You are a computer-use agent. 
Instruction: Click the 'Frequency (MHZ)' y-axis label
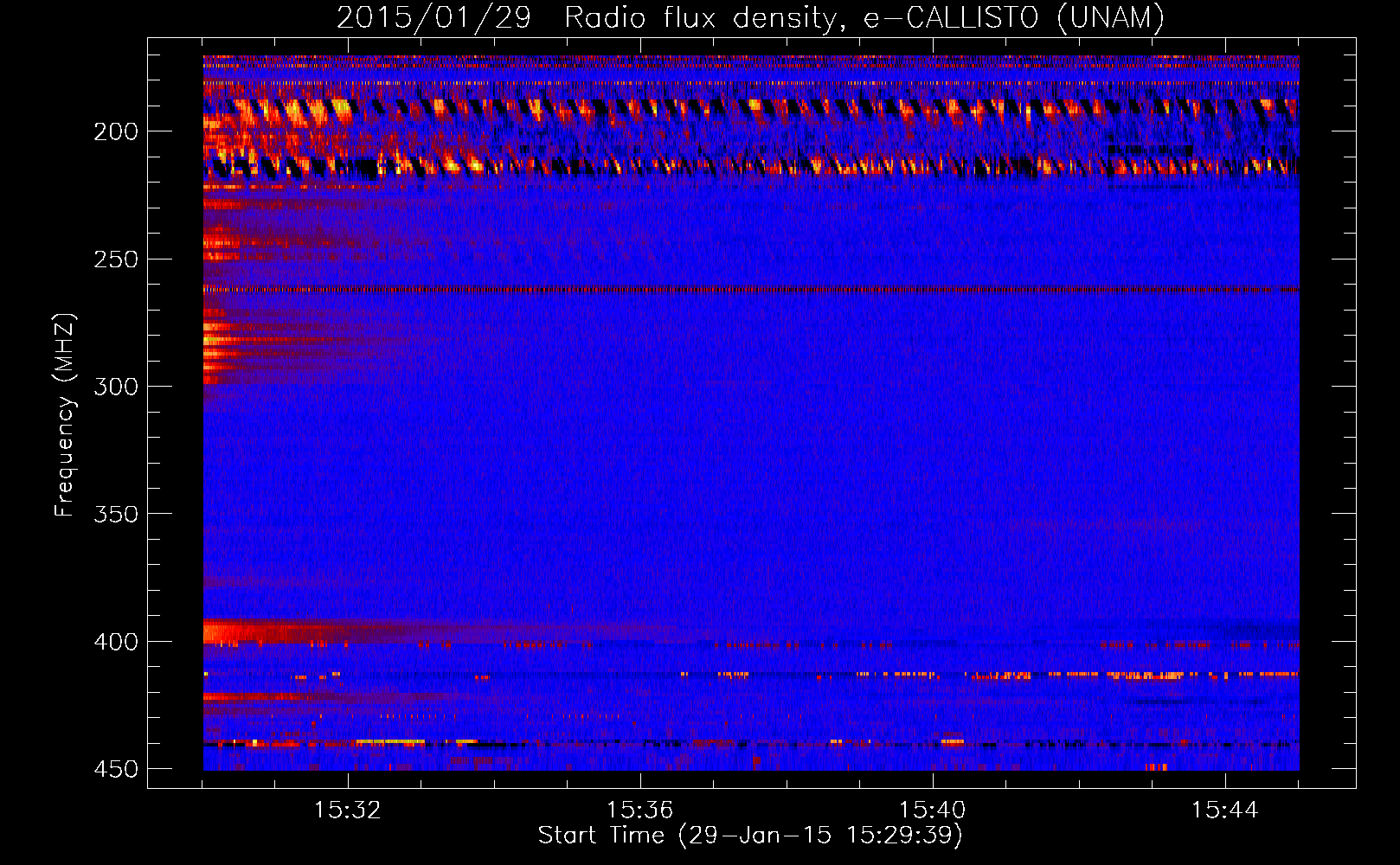[x=65, y=414]
